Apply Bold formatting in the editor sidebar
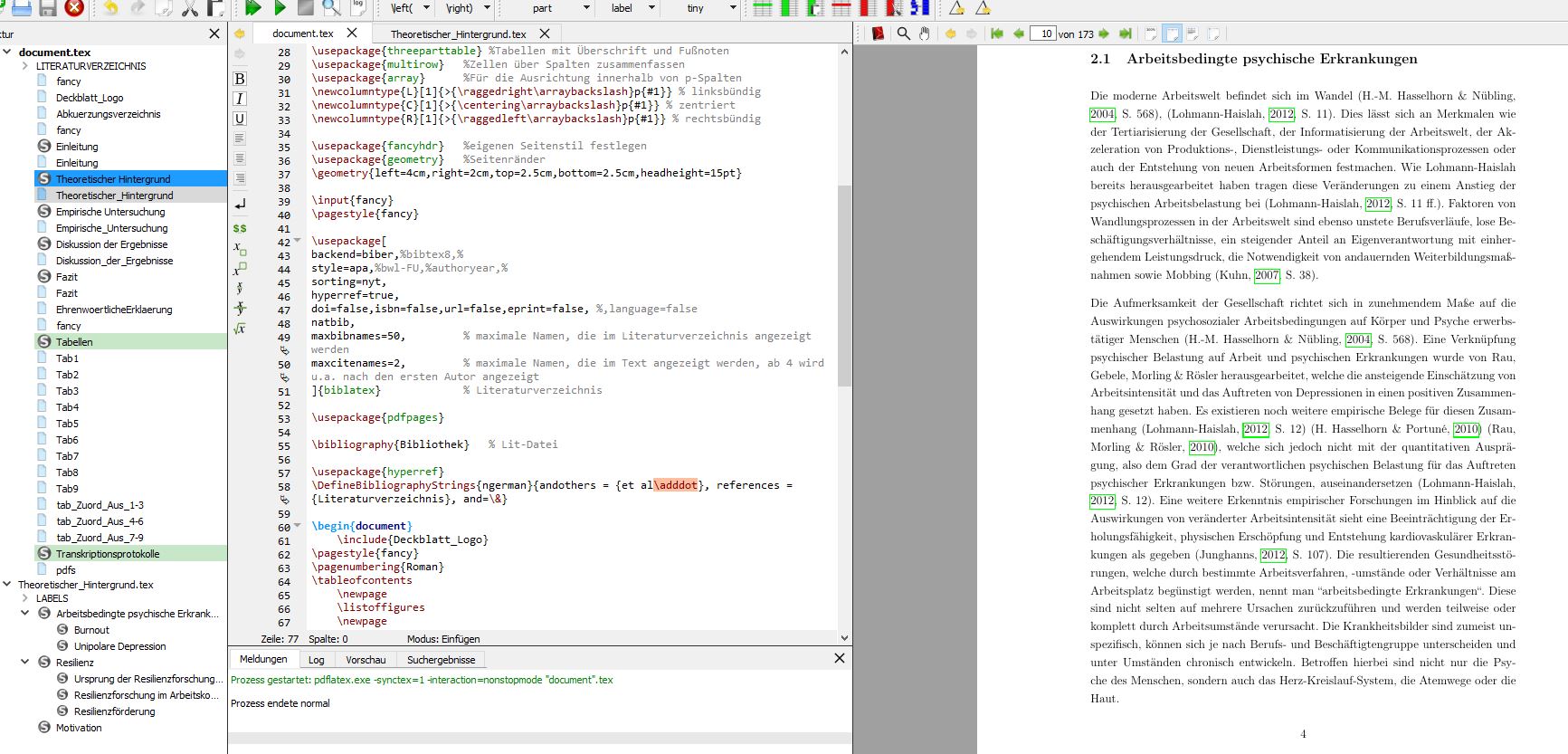The width and height of the screenshot is (1568, 754). (240, 79)
